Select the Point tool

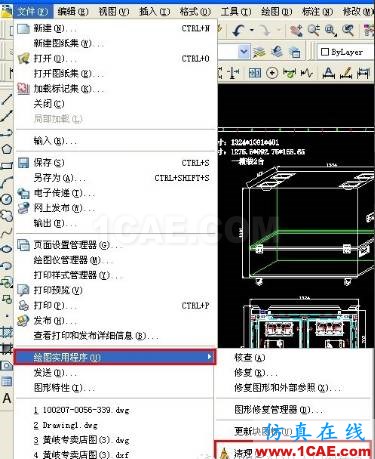[7, 315]
